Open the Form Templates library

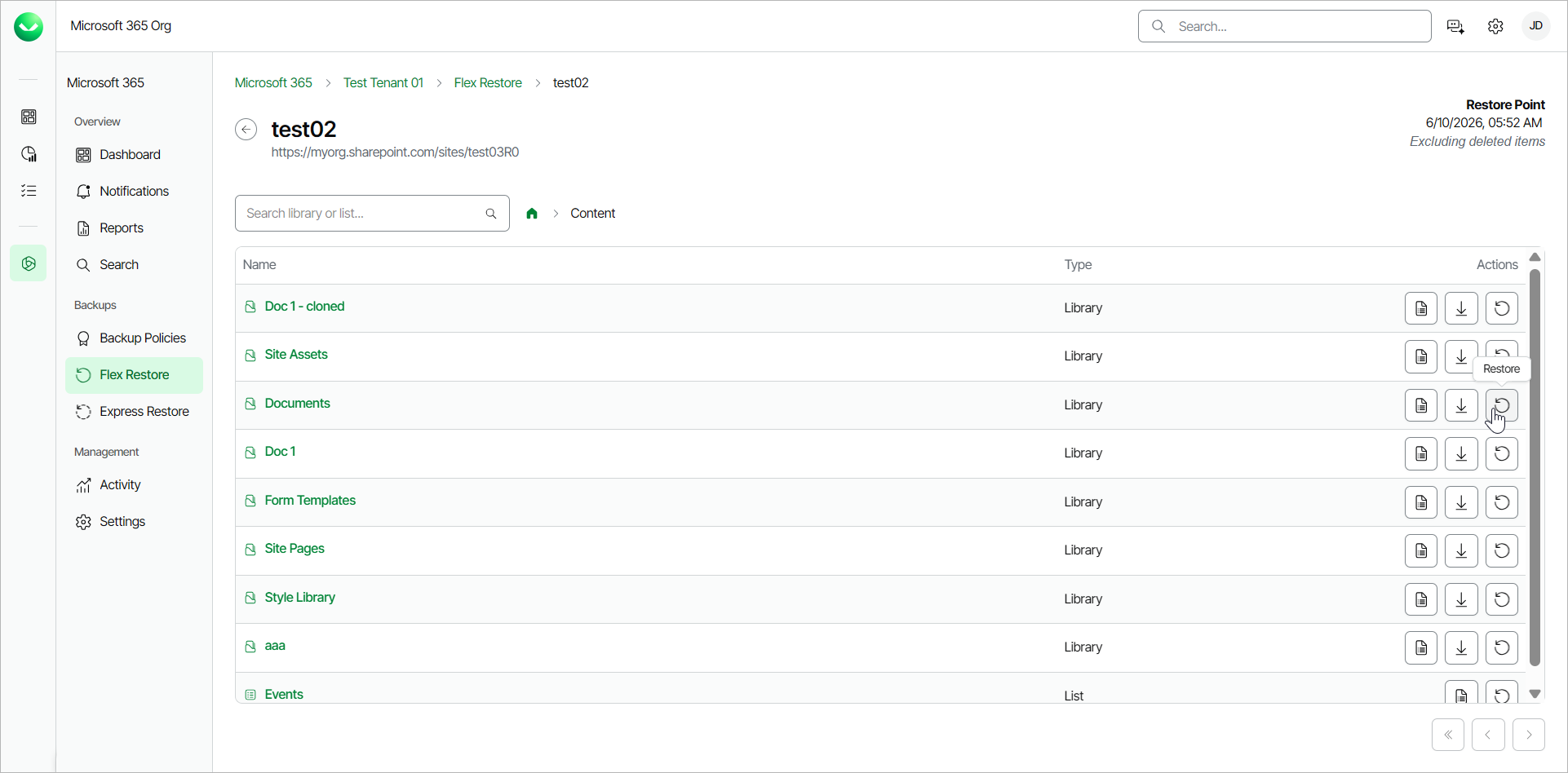[310, 501]
